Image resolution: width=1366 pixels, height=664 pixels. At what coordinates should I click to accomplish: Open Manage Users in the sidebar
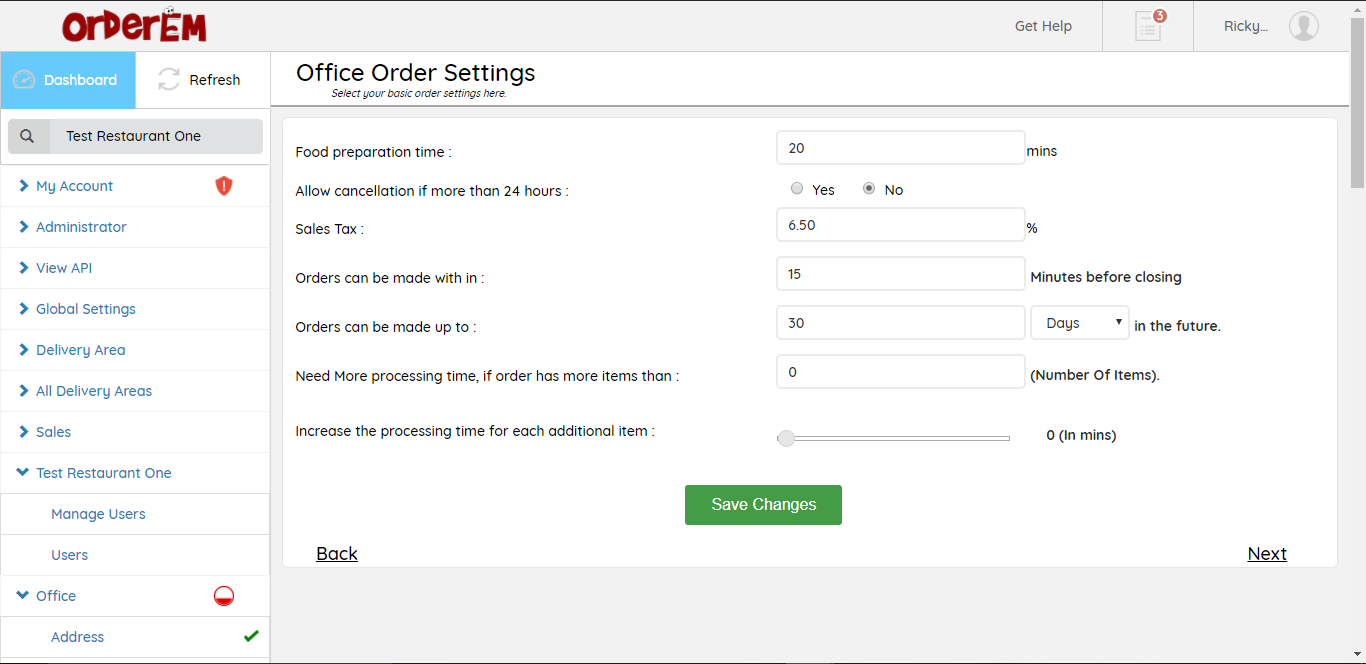[x=98, y=514]
